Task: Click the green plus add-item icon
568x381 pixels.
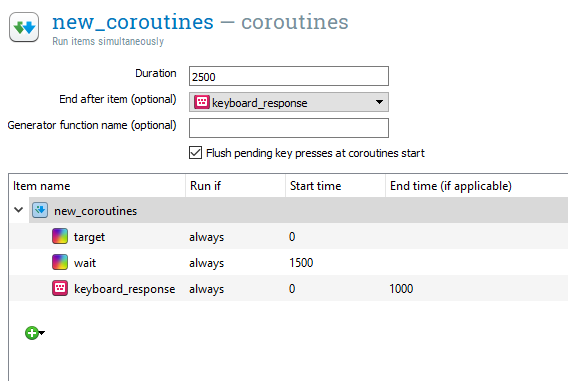Action: pos(32,333)
